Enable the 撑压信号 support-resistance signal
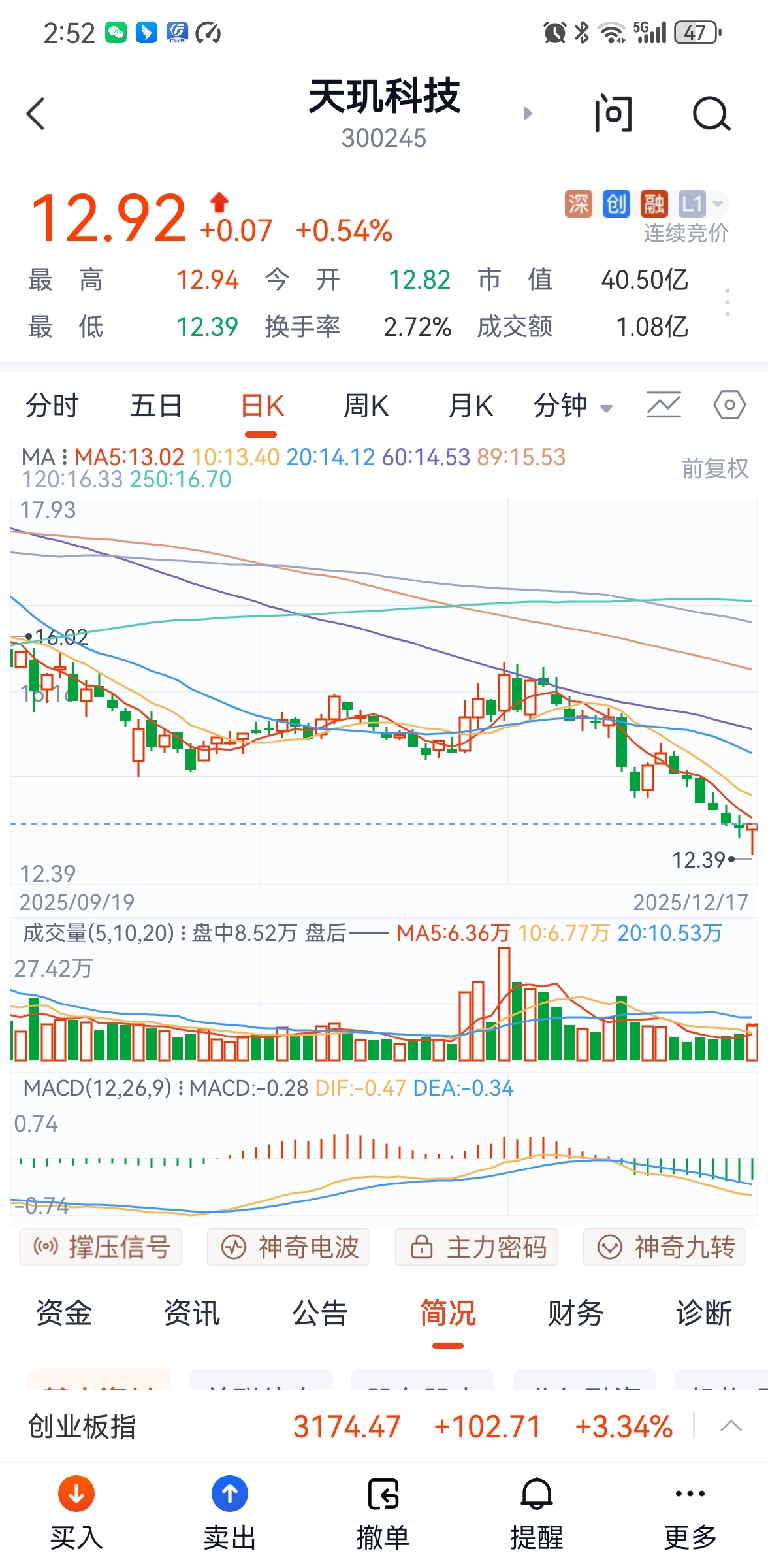This screenshot has height=1568, width=768. click(x=101, y=1247)
